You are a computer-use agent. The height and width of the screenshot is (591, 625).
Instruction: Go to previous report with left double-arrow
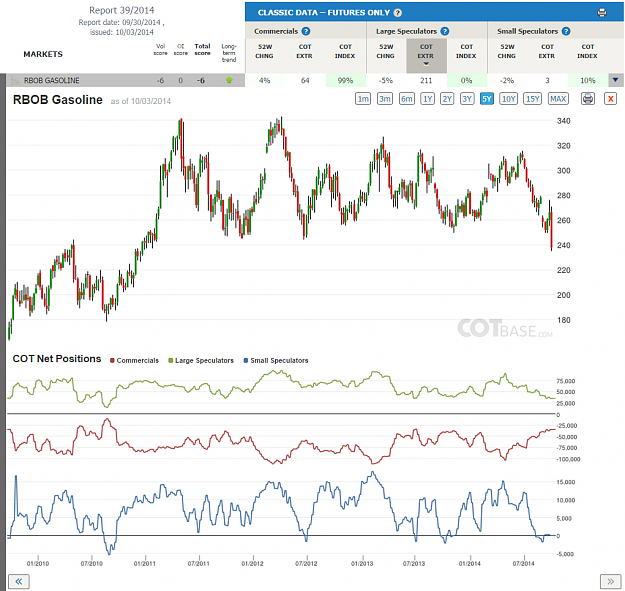(x=18, y=581)
